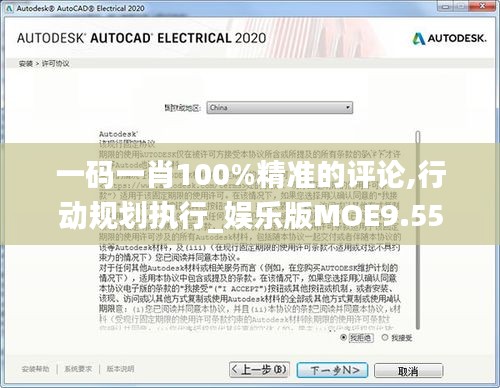Click the 上一步(B) back button
The width and height of the screenshot is (500, 388).
259,369
